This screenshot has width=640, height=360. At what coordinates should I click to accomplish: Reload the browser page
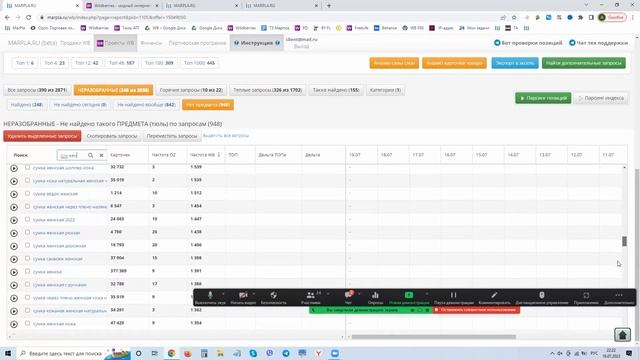(29, 18)
